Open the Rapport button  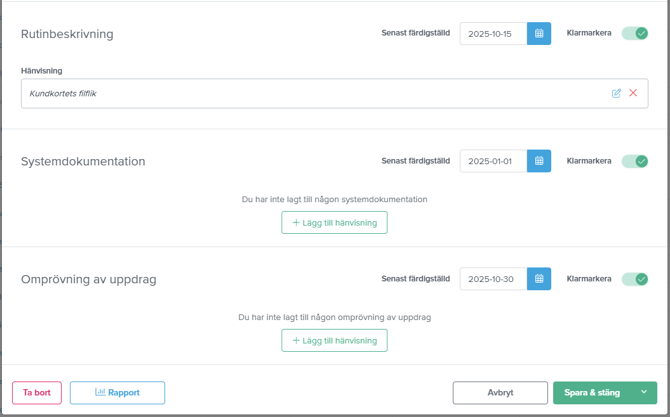click(117, 393)
